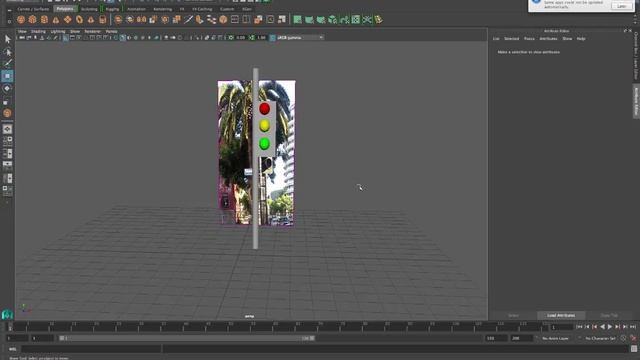Activate the highlighted Move tool
This screenshot has width=640, height=360.
[x=7, y=76]
